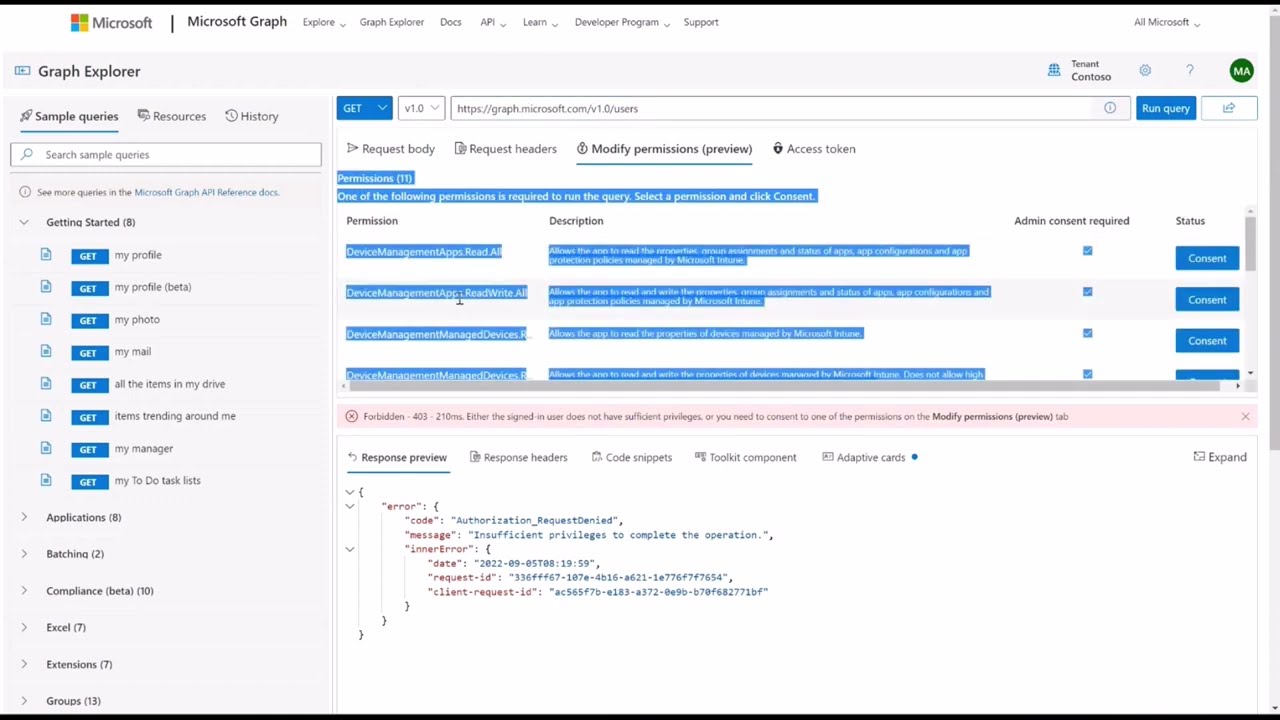Click the Microsoft logo

click(111, 22)
